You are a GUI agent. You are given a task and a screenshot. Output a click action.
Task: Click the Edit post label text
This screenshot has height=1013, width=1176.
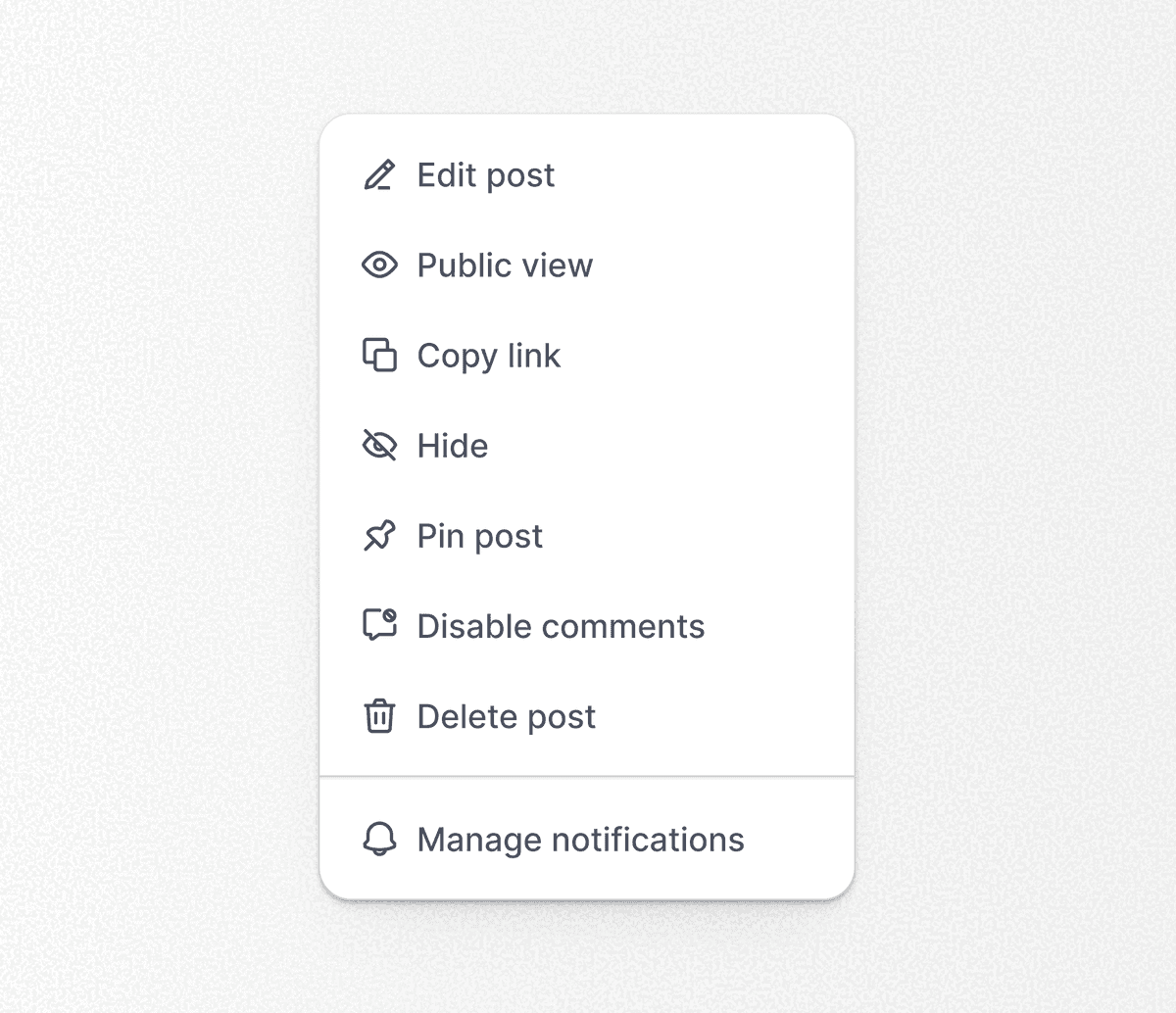485,175
